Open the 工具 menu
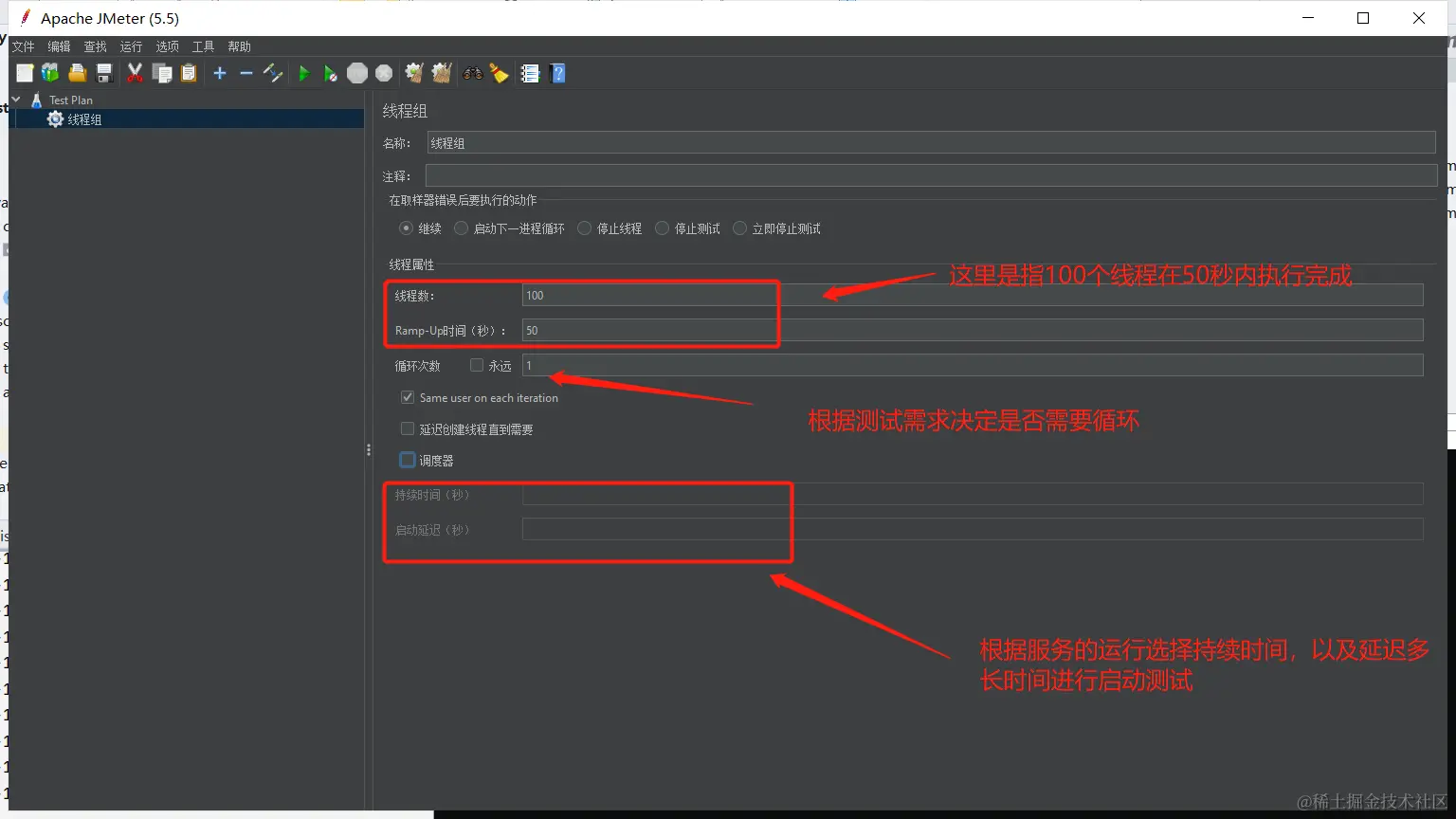 203,46
